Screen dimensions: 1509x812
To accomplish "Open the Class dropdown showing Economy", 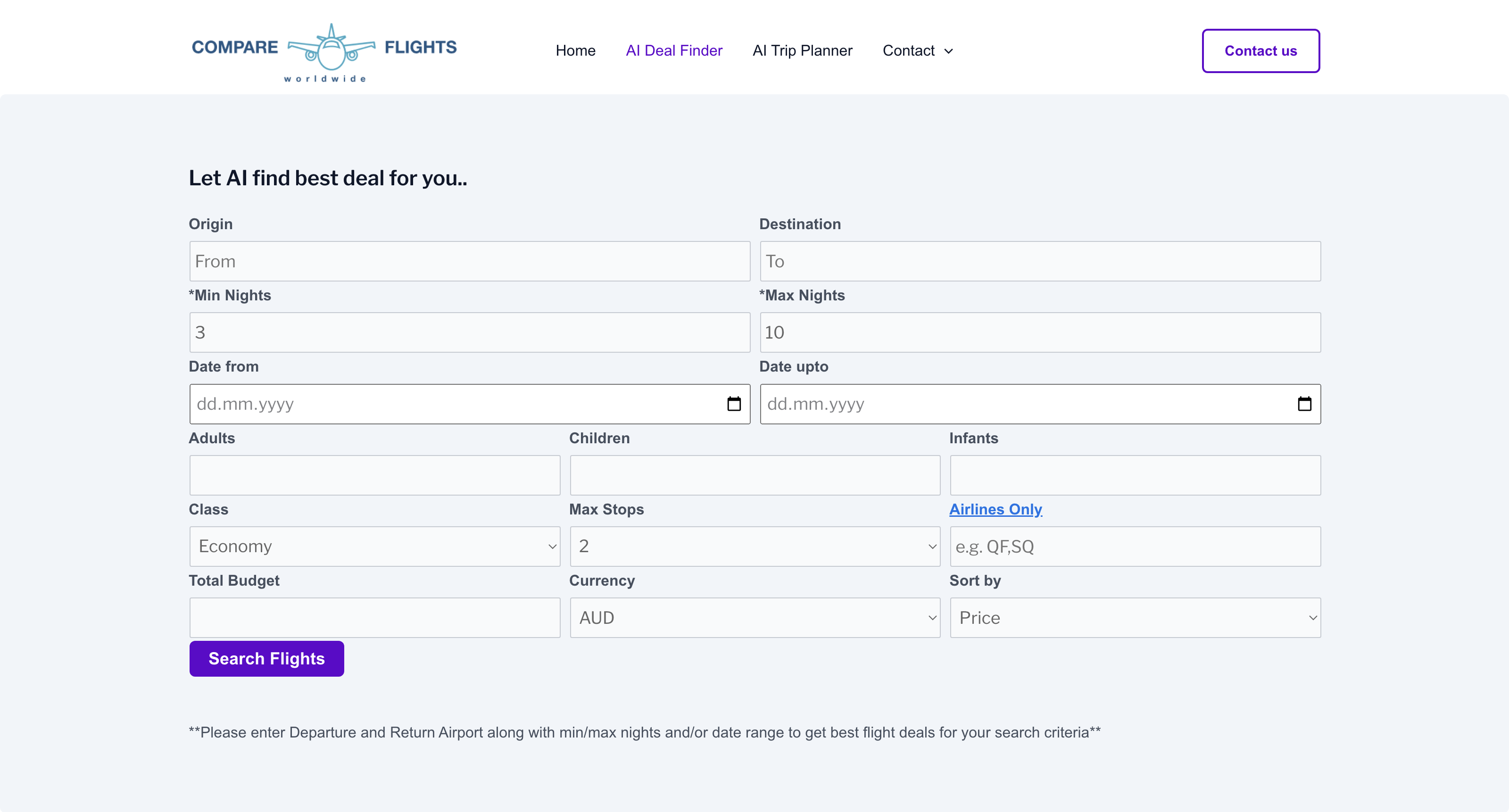I will (x=374, y=546).
